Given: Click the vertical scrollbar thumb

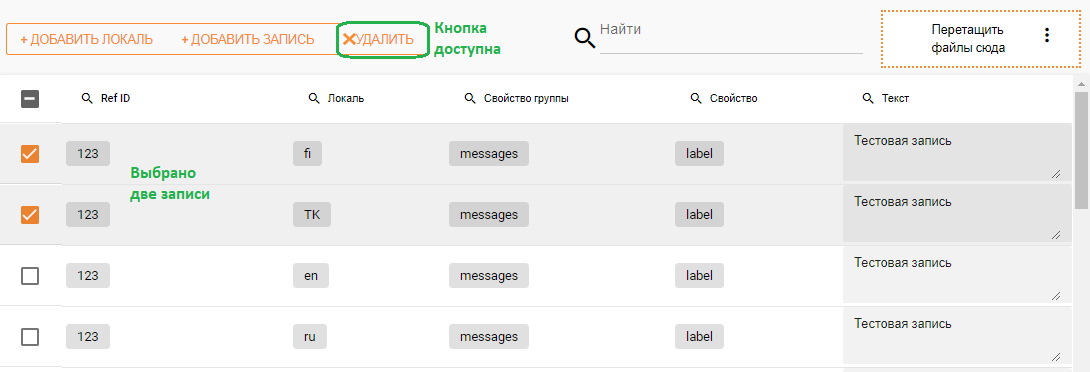Looking at the screenshot, I should tap(1082, 149).
